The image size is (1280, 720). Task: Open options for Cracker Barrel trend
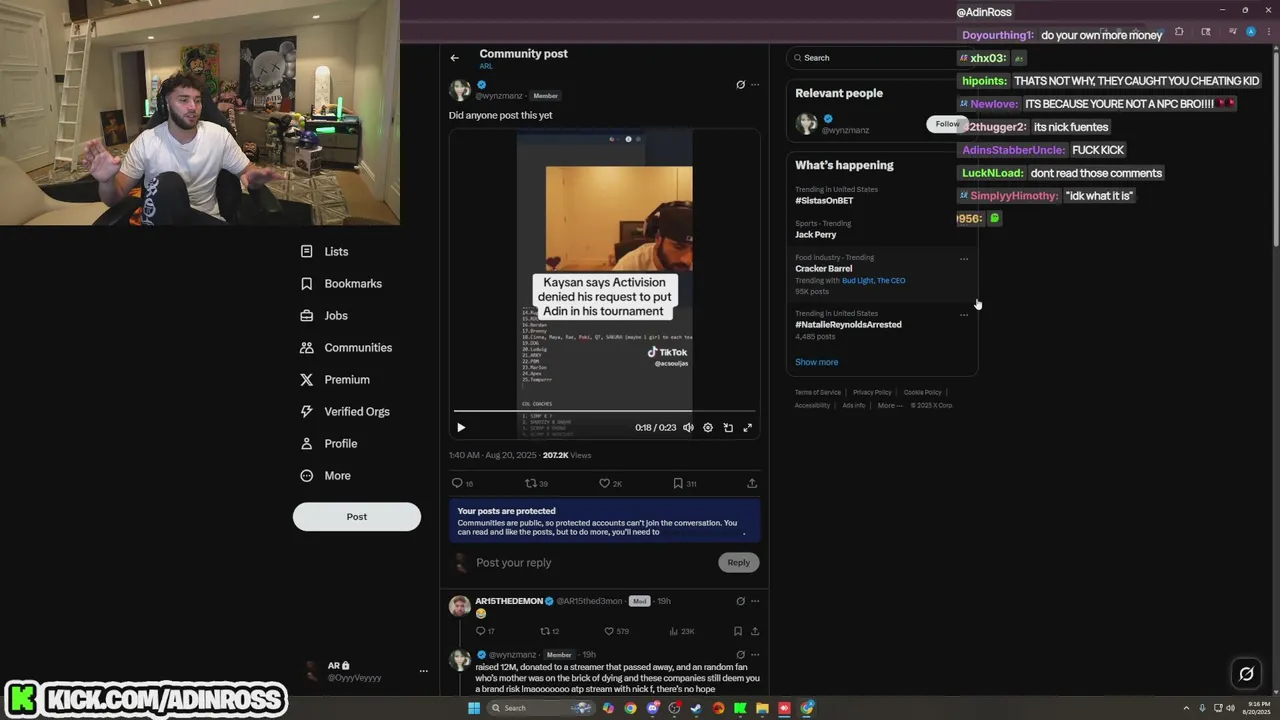coord(964,259)
